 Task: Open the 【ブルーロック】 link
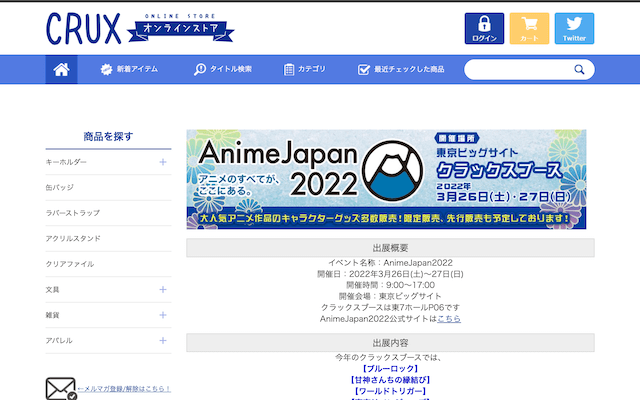click(x=390, y=369)
